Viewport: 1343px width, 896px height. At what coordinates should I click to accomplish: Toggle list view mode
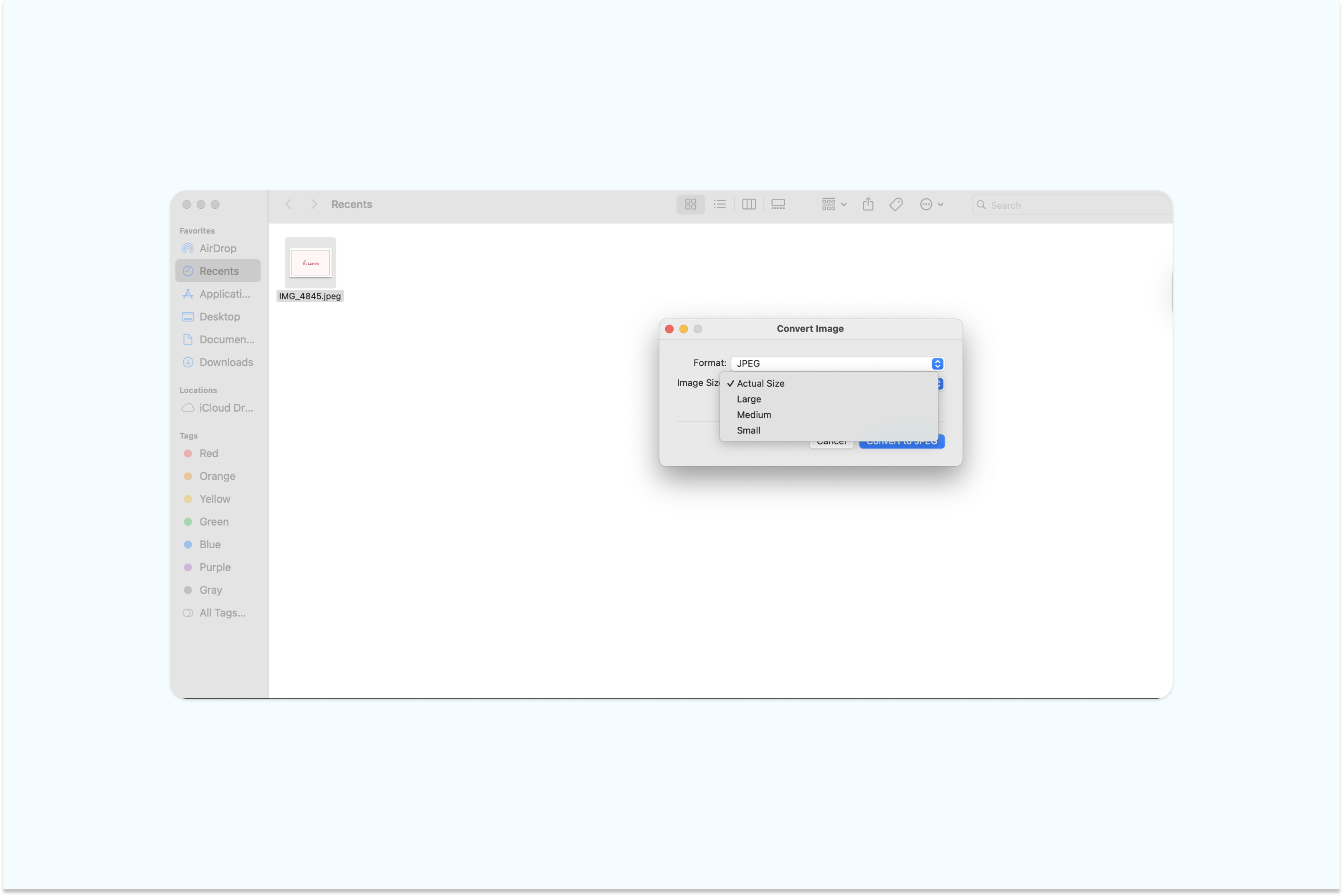[x=720, y=204]
